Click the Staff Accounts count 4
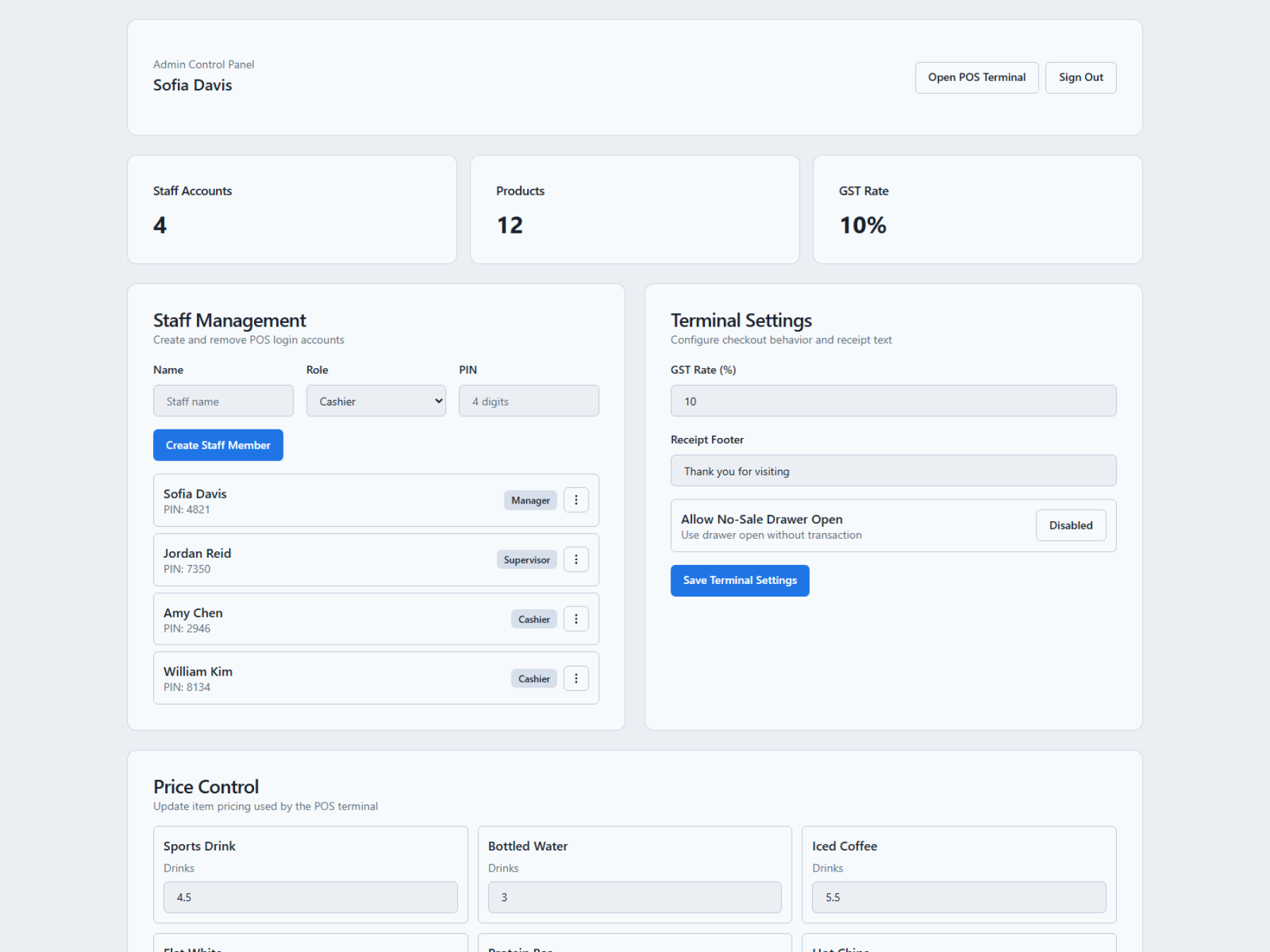The height and width of the screenshot is (952, 1270). point(160,225)
